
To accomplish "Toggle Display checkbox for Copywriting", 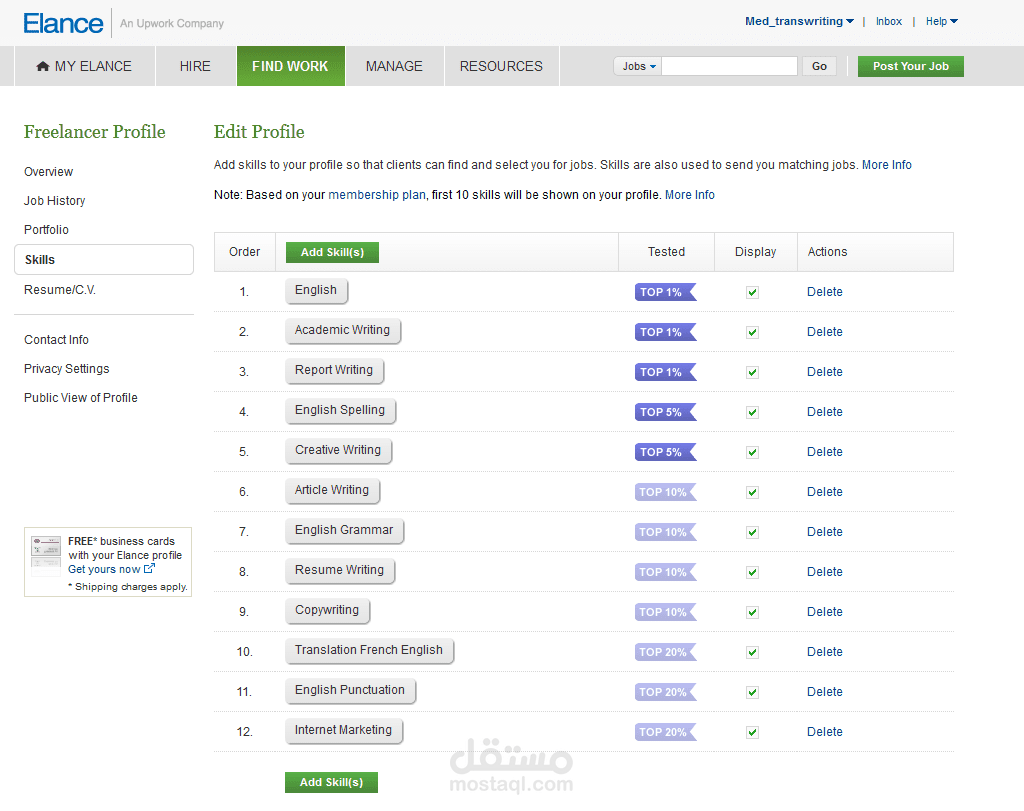I will (752, 612).
